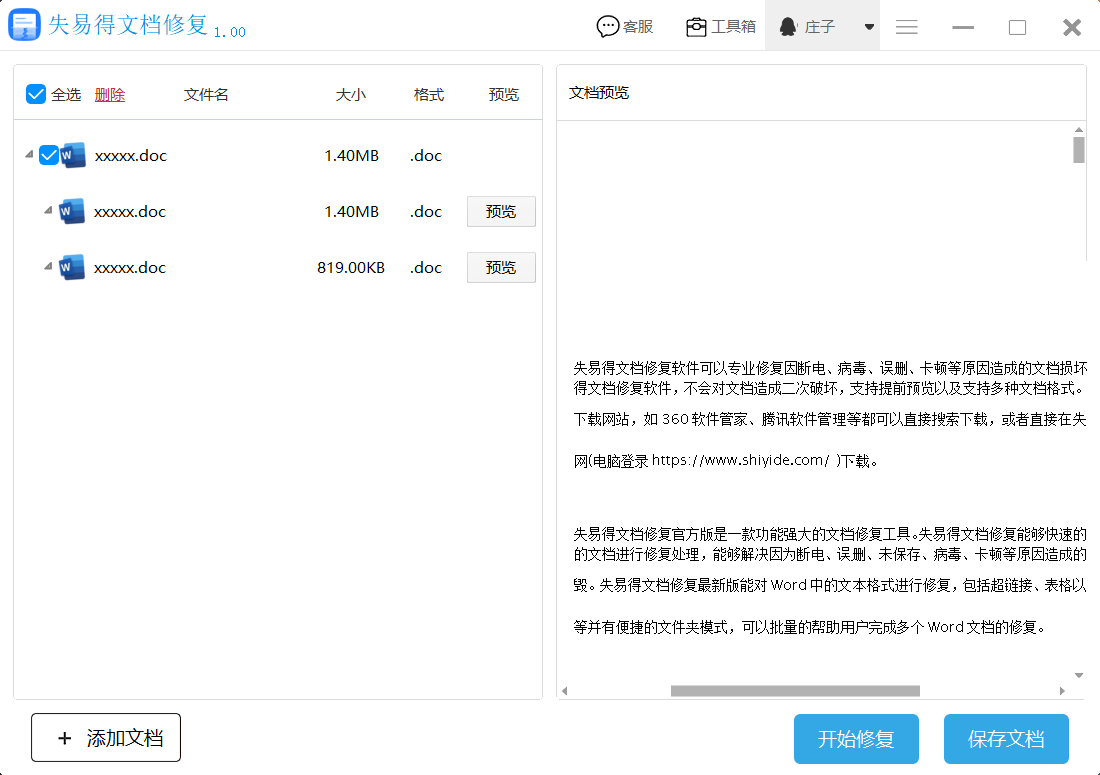The height and width of the screenshot is (775, 1100).
Task: Sort by 大小 column header
Action: (350, 94)
